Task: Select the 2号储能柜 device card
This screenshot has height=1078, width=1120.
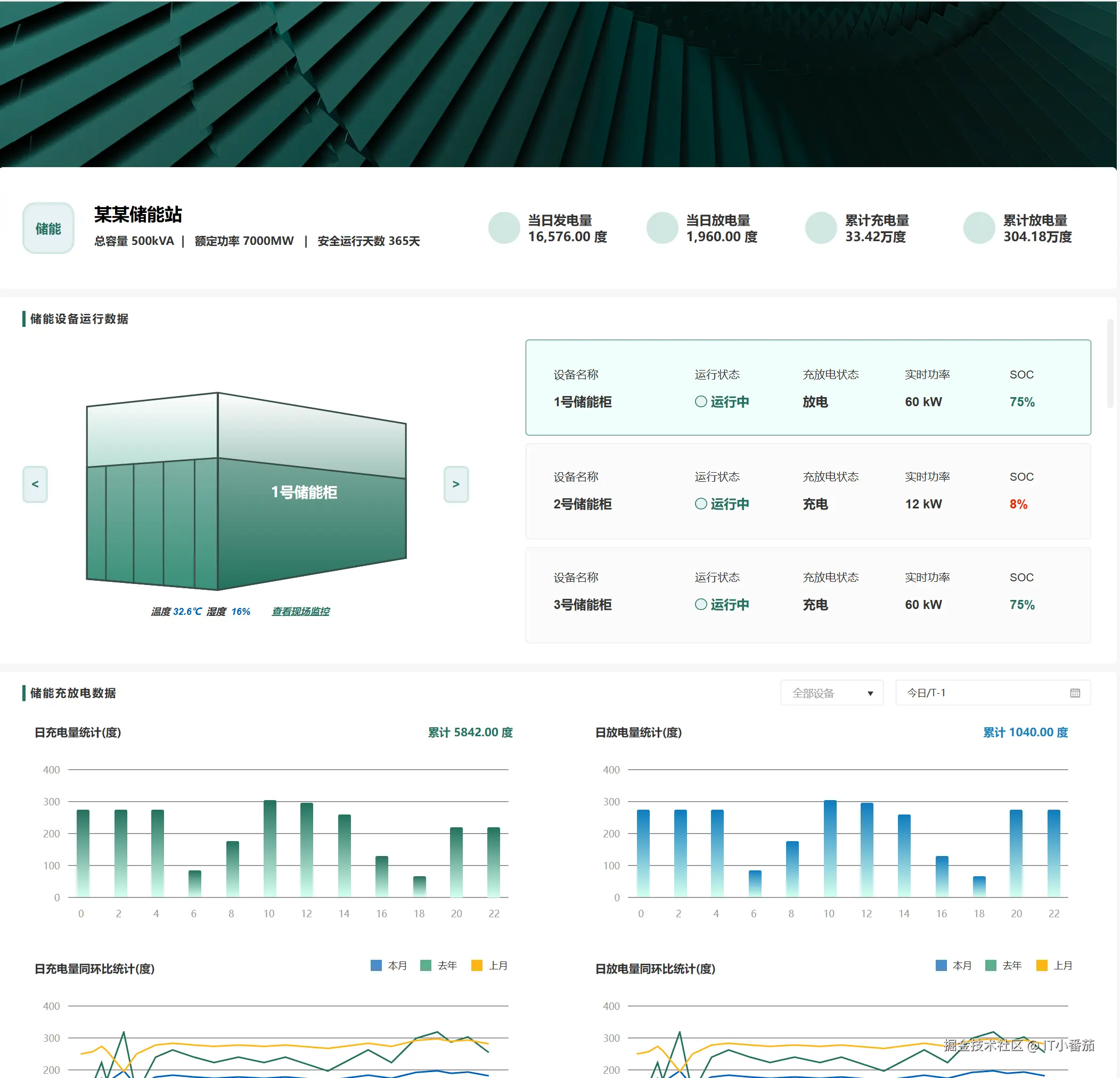Action: [807, 491]
